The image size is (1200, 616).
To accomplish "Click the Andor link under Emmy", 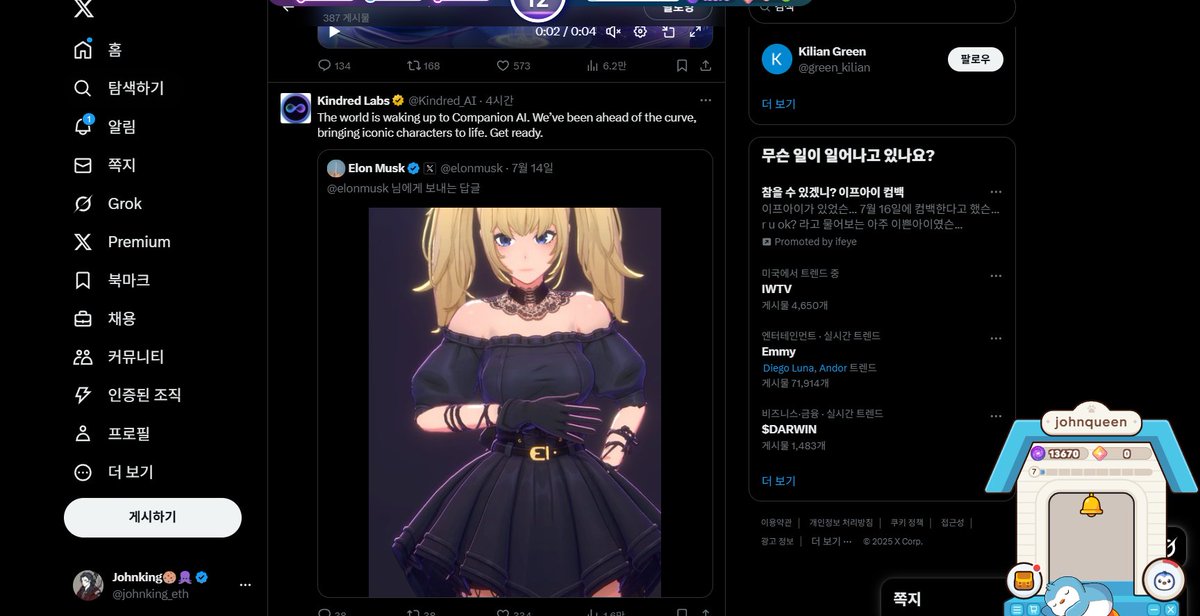I will [833, 368].
